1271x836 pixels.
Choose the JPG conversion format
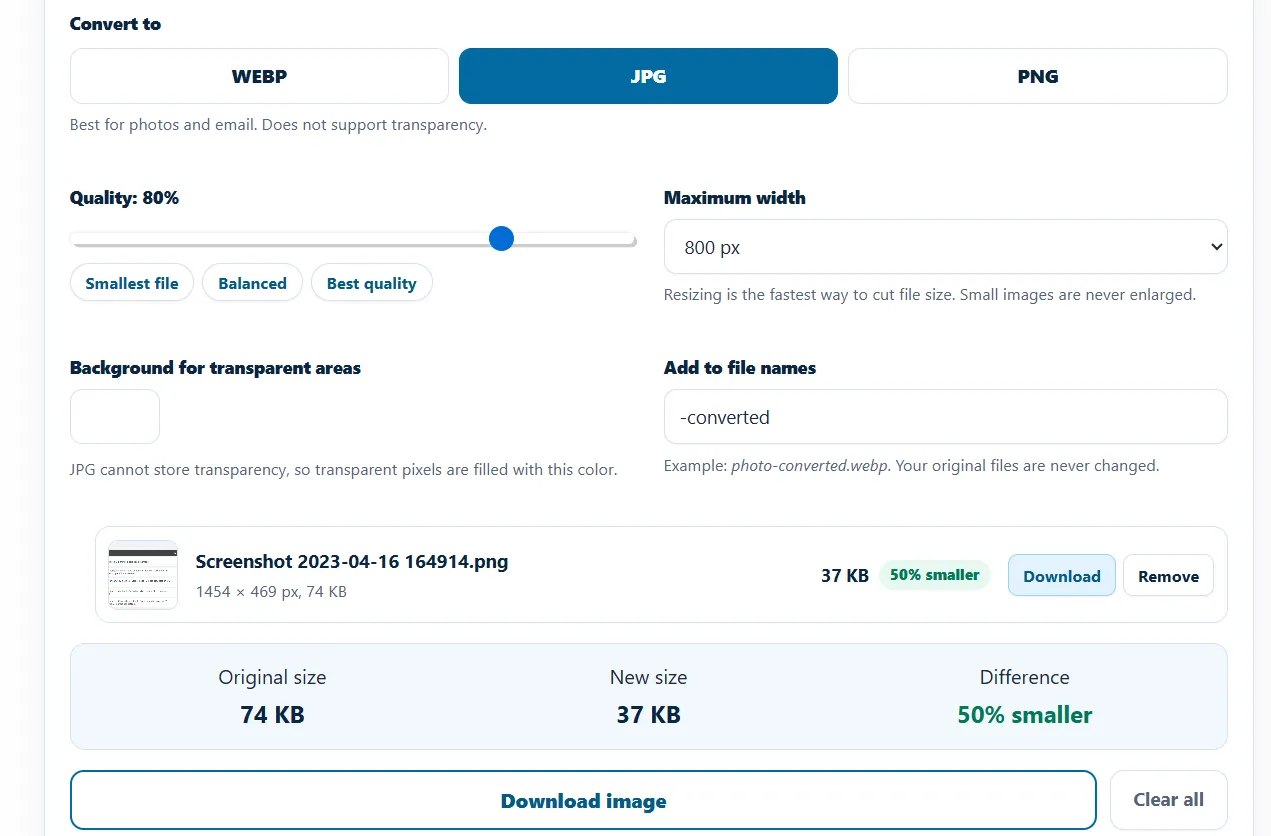[648, 76]
